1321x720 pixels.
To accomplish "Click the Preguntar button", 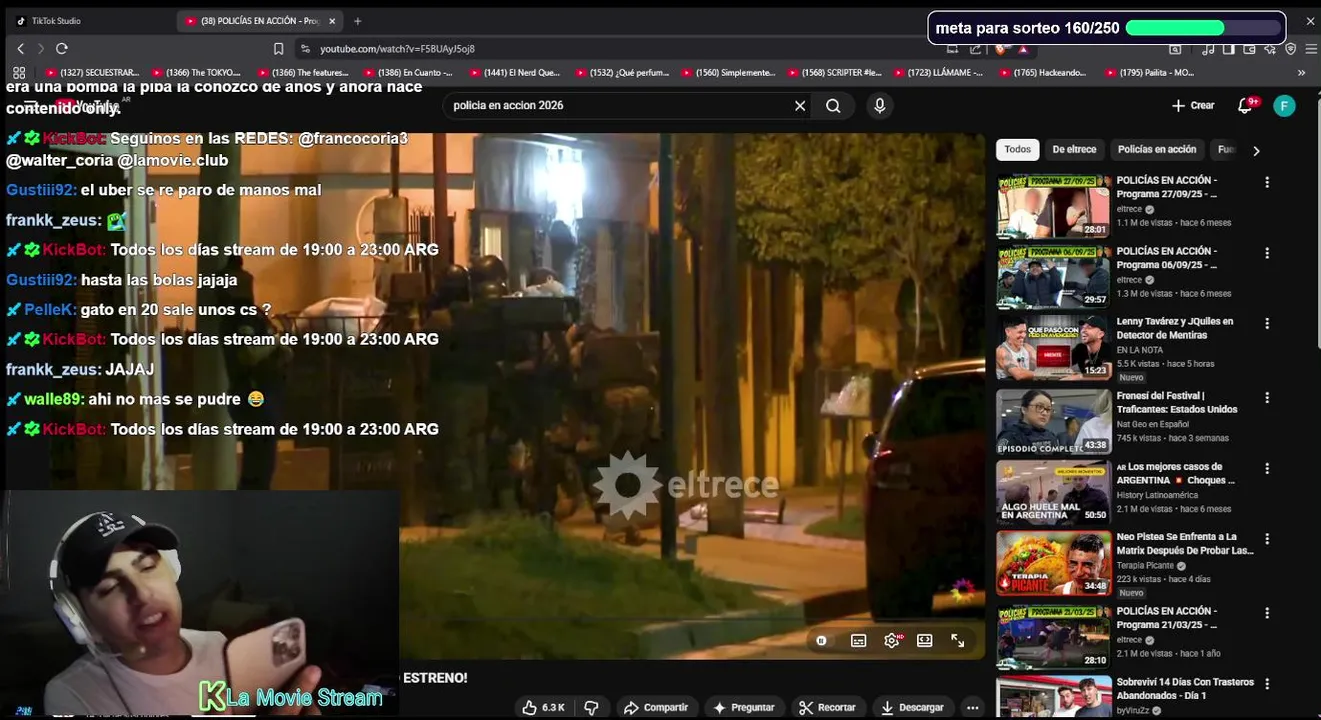I will click(743, 708).
